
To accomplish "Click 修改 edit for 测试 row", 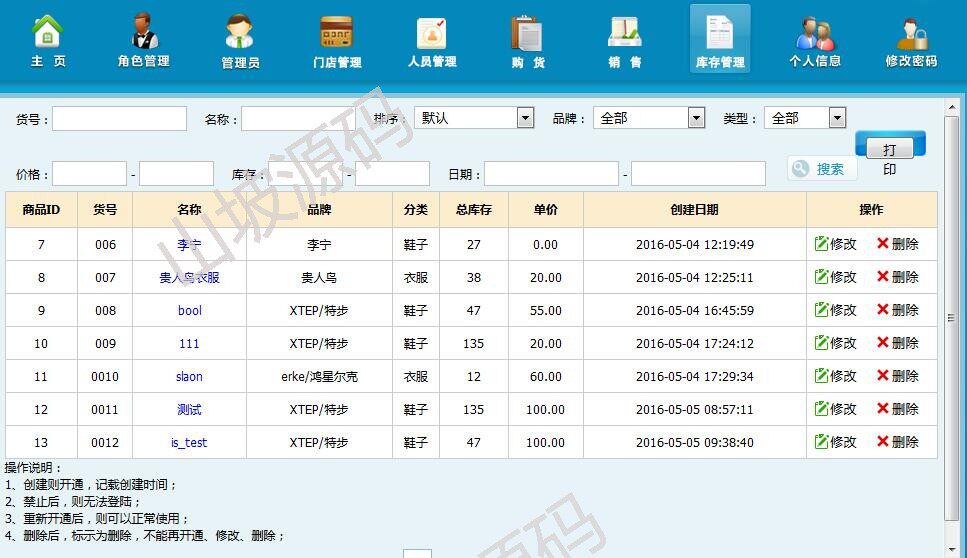I will coord(836,409).
